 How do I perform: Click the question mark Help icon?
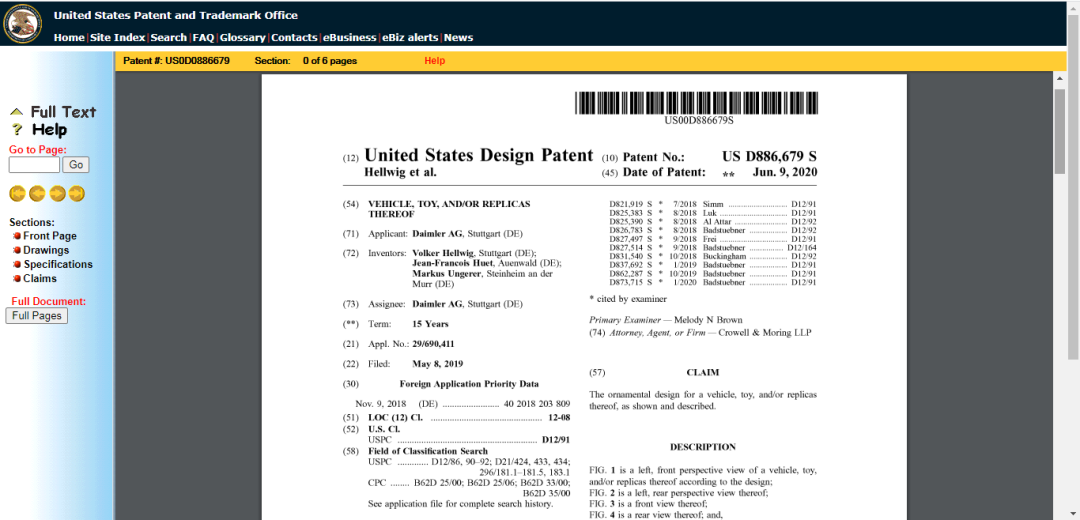click(x=18, y=129)
